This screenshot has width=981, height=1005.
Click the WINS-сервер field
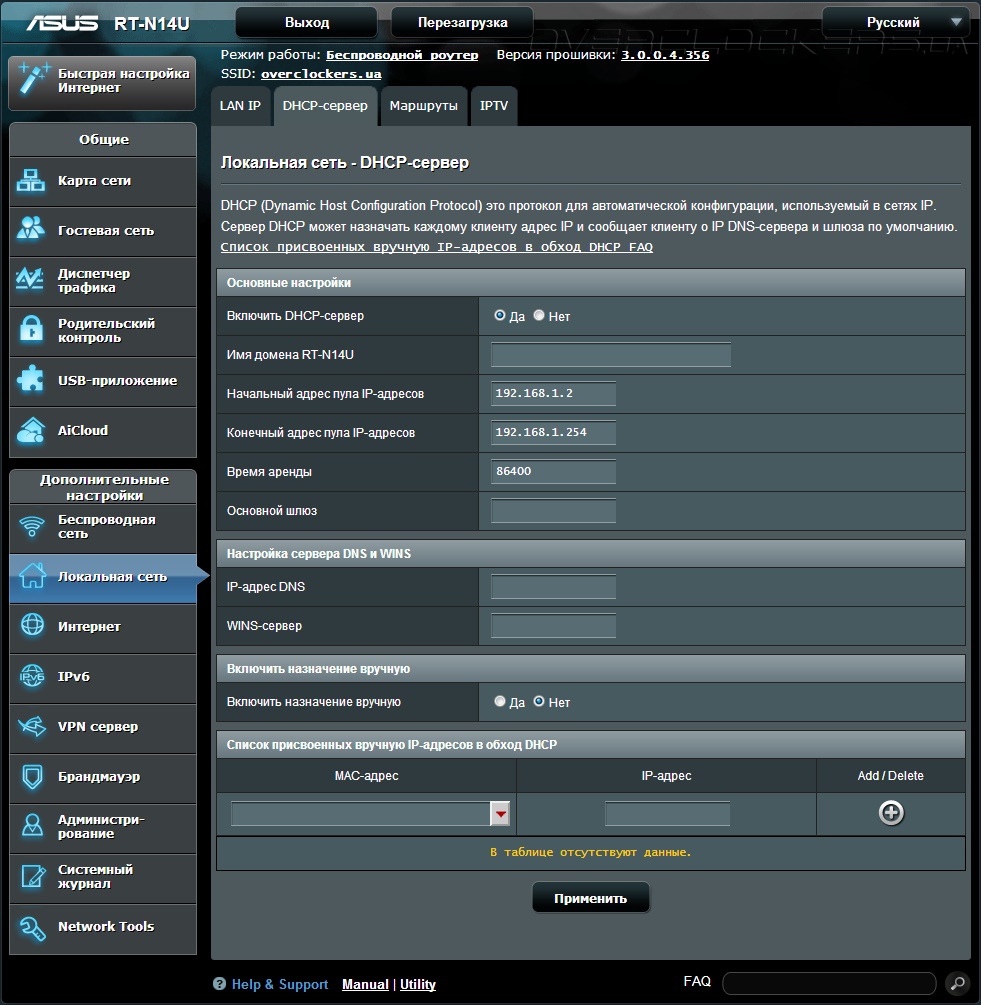coord(554,626)
